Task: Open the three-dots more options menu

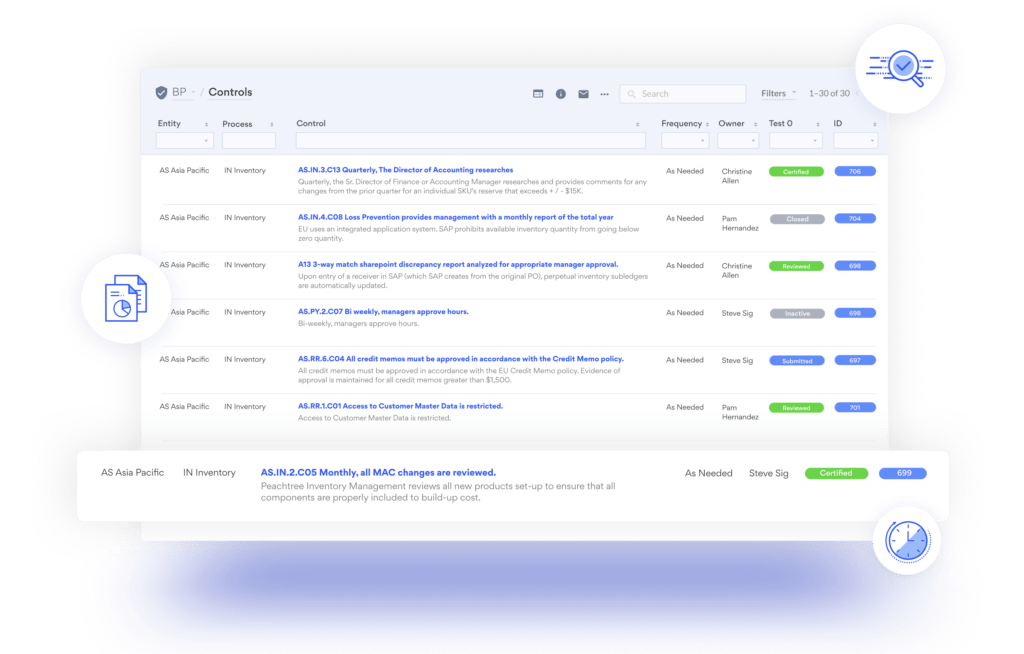Action: click(604, 94)
